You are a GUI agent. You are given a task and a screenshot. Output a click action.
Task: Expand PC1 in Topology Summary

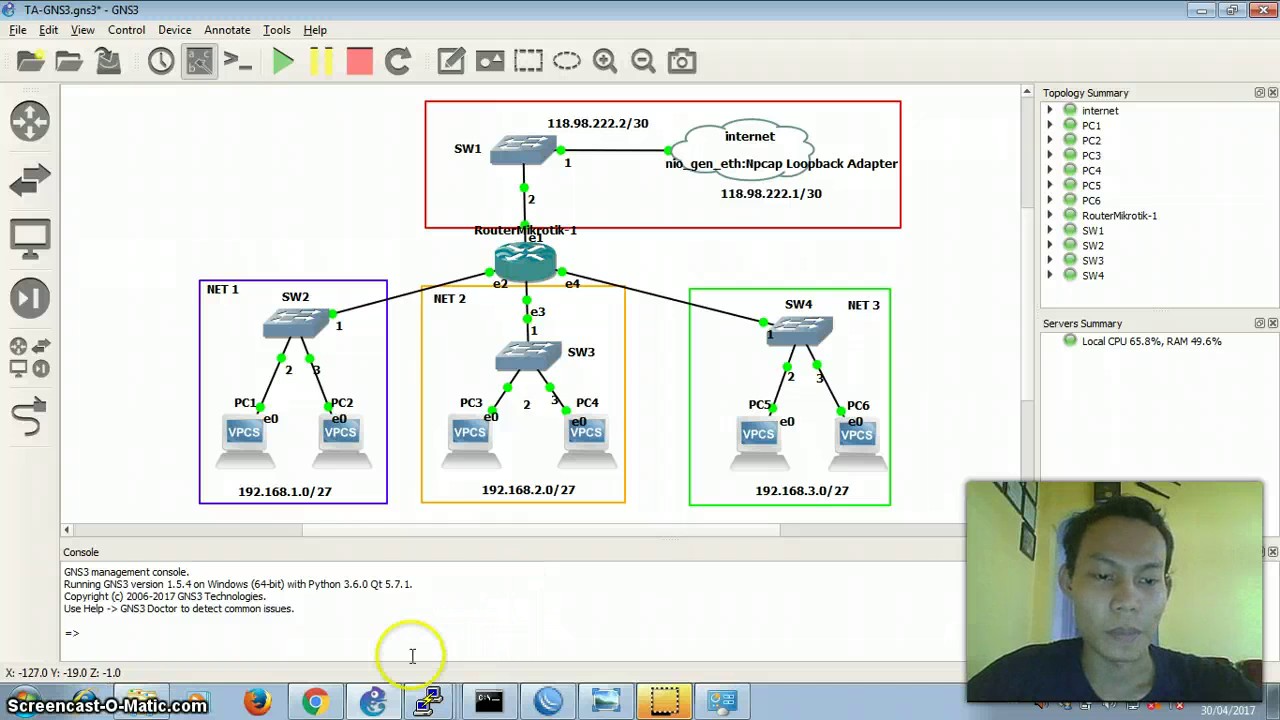click(1050, 126)
